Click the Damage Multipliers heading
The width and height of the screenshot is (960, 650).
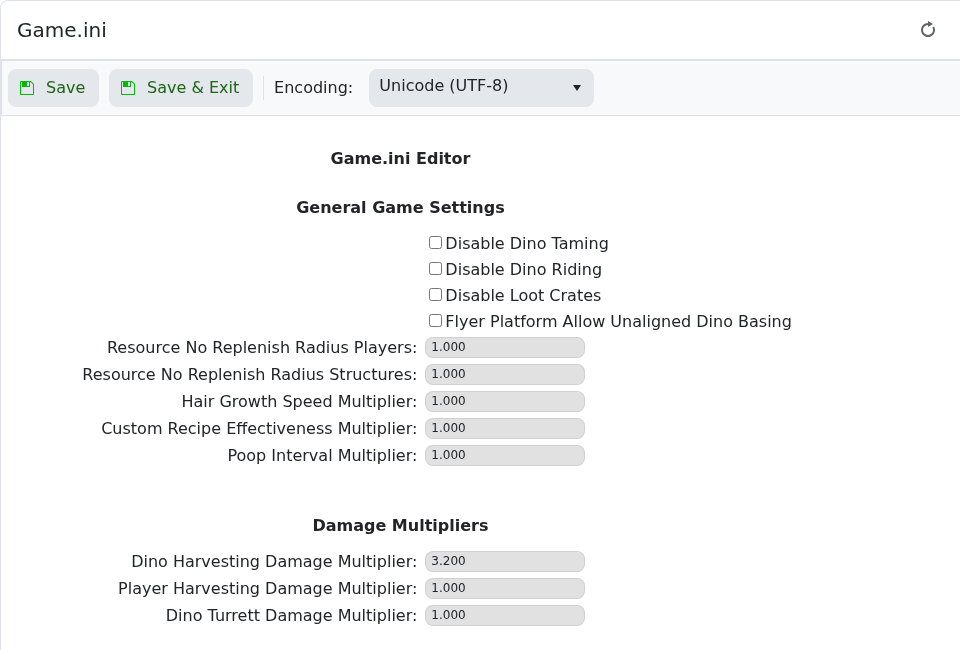pos(400,526)
